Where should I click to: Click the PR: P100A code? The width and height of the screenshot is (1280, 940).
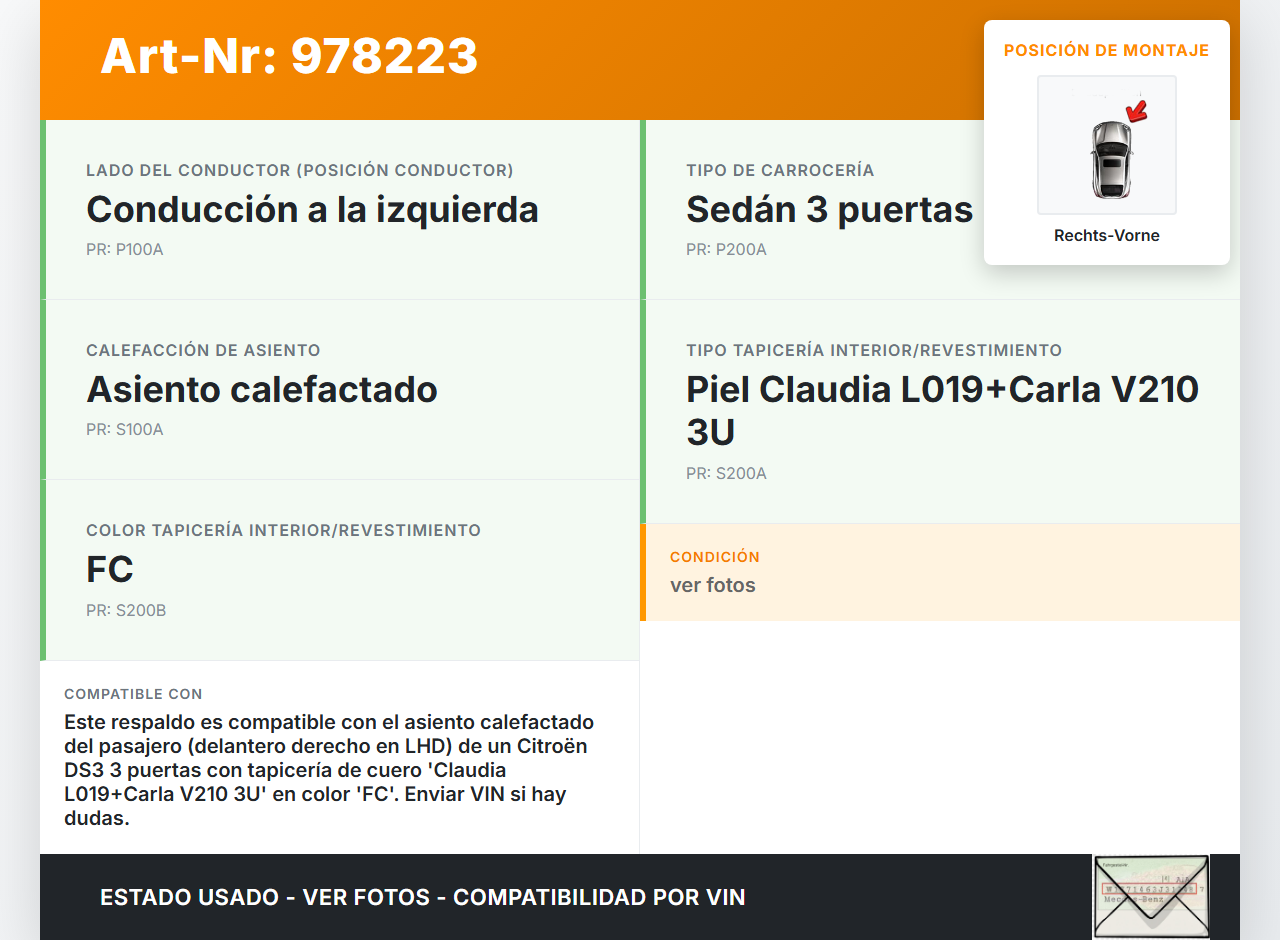tap(125, 250)
